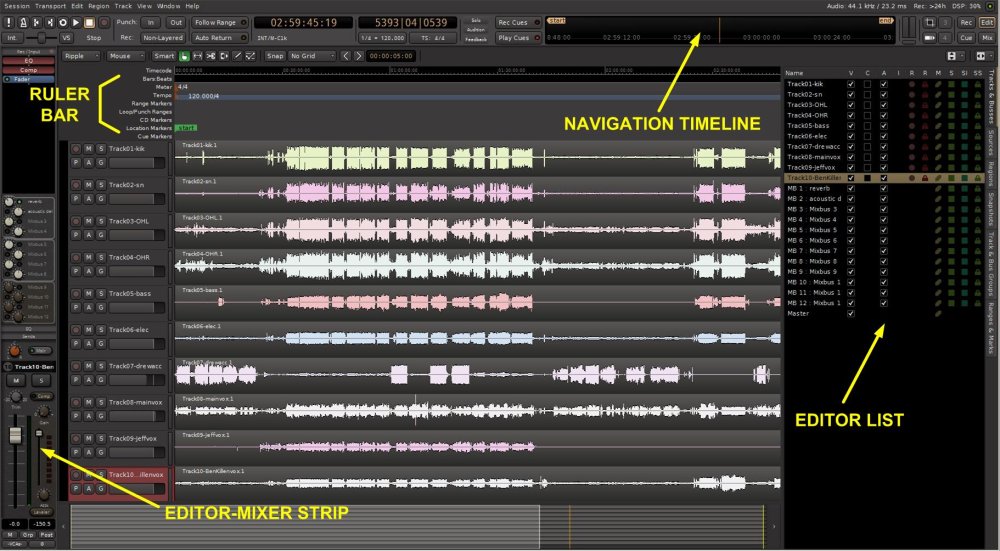Open the Non-Layered record mode dropdown
Viewport: 1000px width, 551px height.
pos(163,38)
